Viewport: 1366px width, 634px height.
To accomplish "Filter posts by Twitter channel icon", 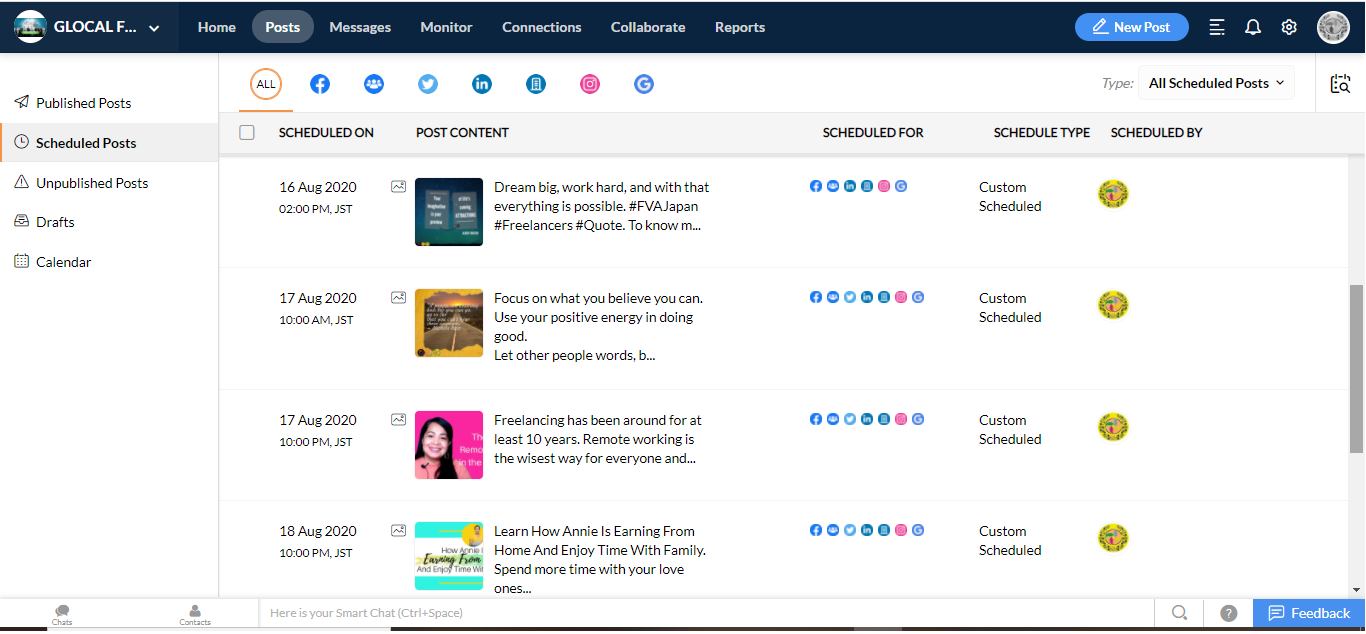I will [x=428, y=85].
